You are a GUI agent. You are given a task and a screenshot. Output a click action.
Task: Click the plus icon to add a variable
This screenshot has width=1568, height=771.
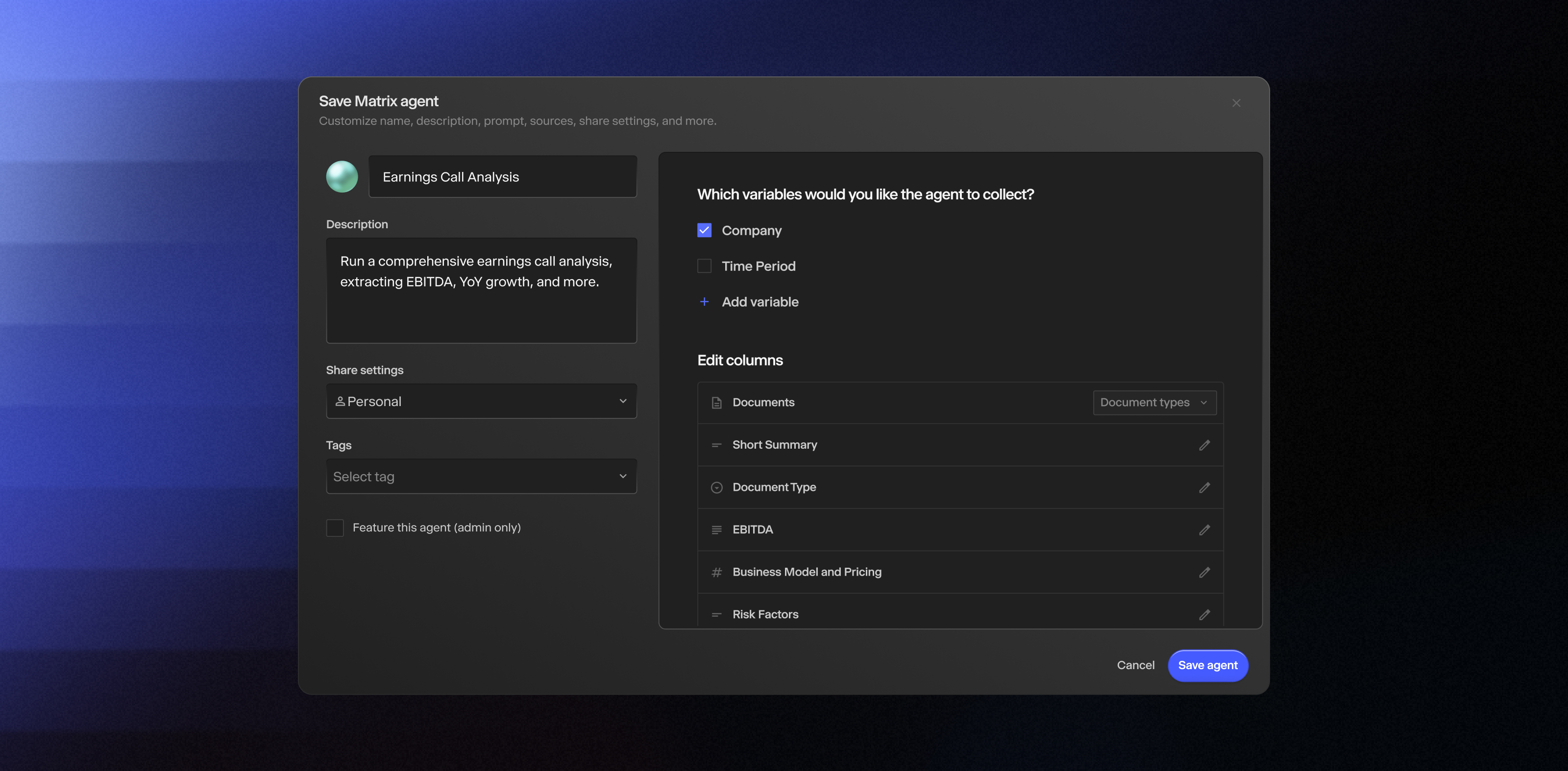[704, 301]
